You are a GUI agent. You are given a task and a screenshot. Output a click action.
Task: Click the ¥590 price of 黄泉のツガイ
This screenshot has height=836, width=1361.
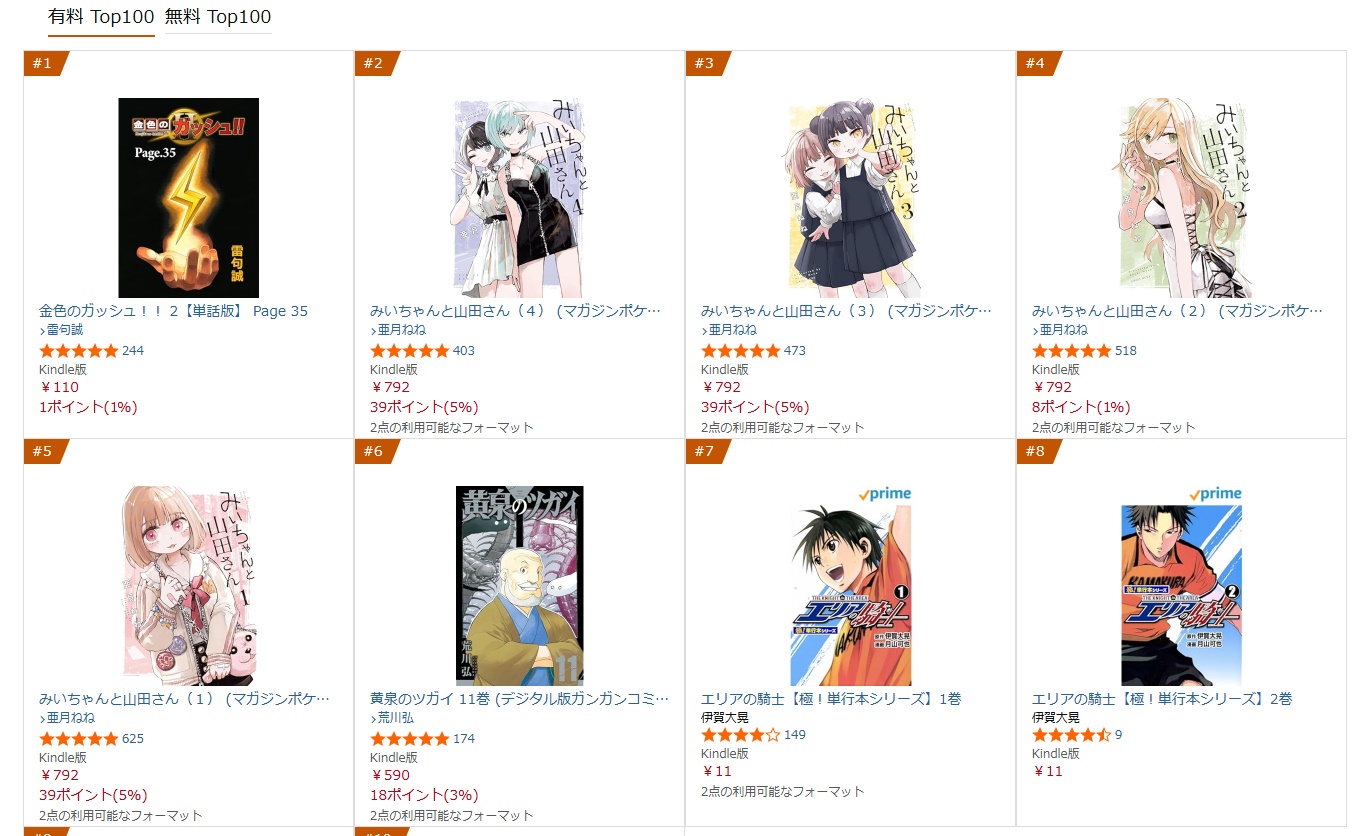pos(390,775)
